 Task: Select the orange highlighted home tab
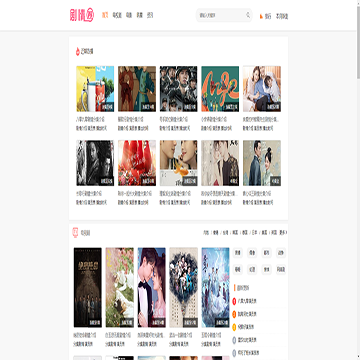[105, 15]
